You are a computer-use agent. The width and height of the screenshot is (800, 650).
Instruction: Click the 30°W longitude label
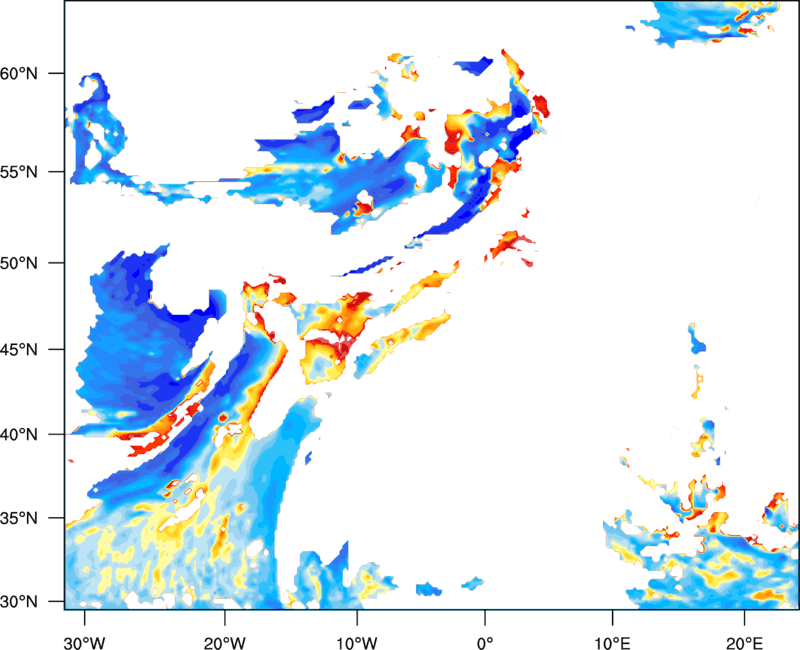[85, 643]
